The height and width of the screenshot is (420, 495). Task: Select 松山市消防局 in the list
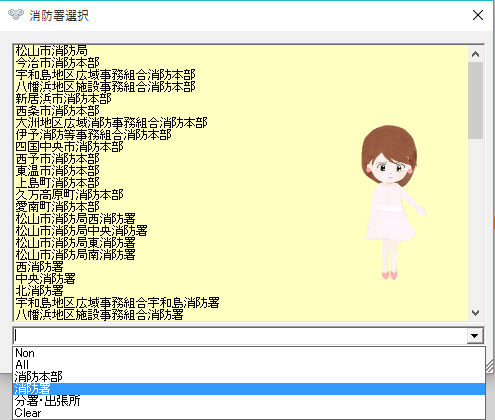click(x=52, y=51)
